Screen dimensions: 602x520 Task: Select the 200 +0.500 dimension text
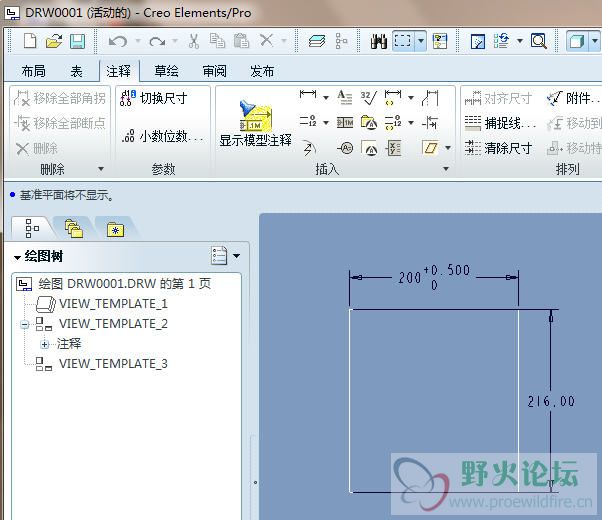(434, 277)
